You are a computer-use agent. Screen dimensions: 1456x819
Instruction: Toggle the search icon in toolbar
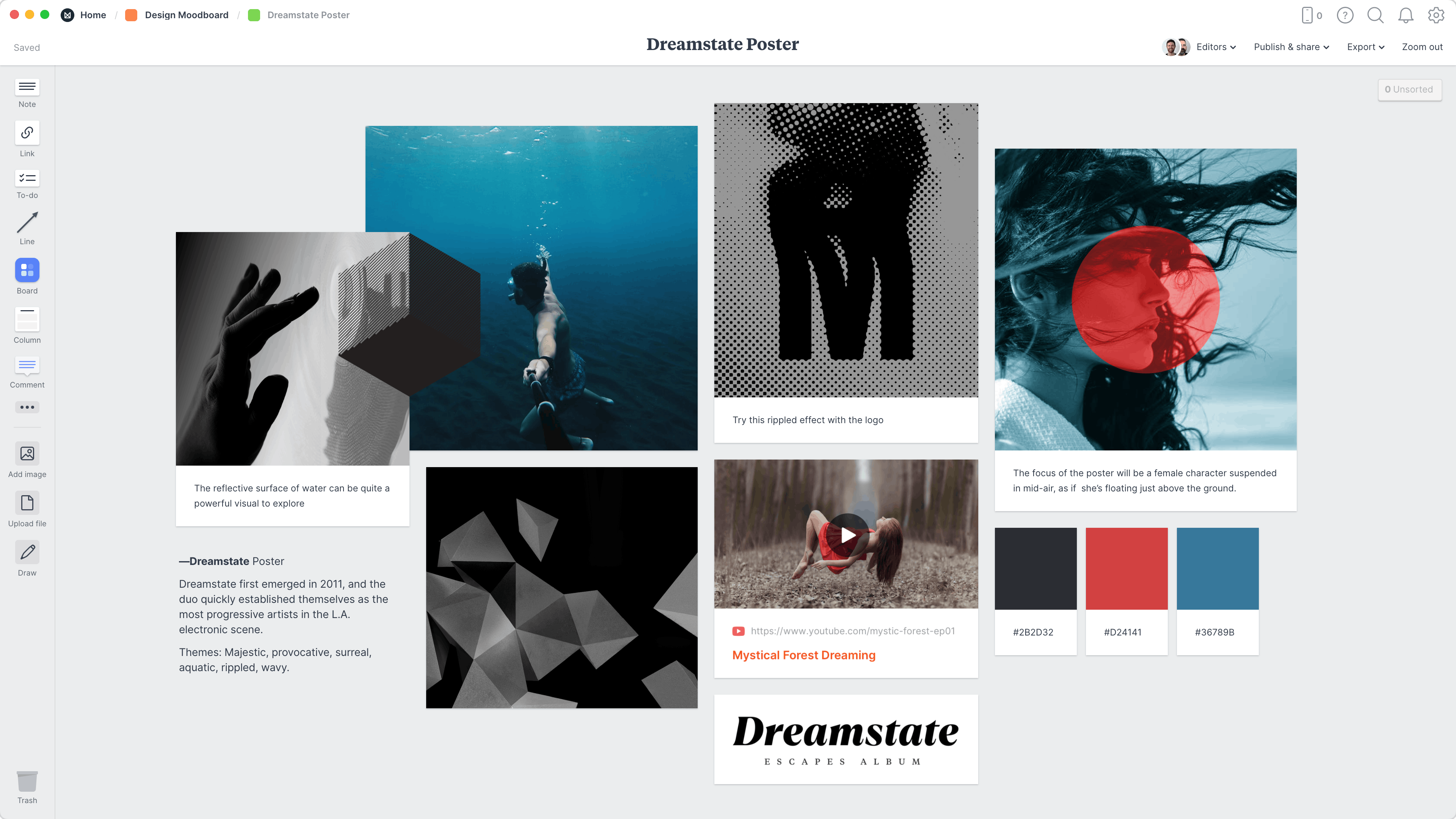1375,14
